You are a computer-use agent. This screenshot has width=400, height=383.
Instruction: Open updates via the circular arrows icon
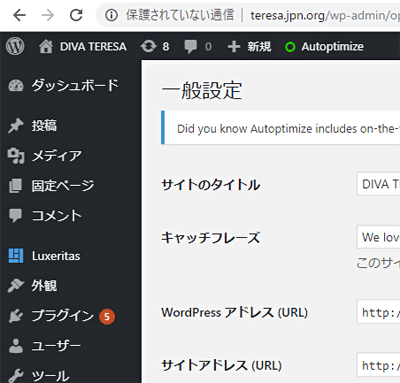point(149,46)
